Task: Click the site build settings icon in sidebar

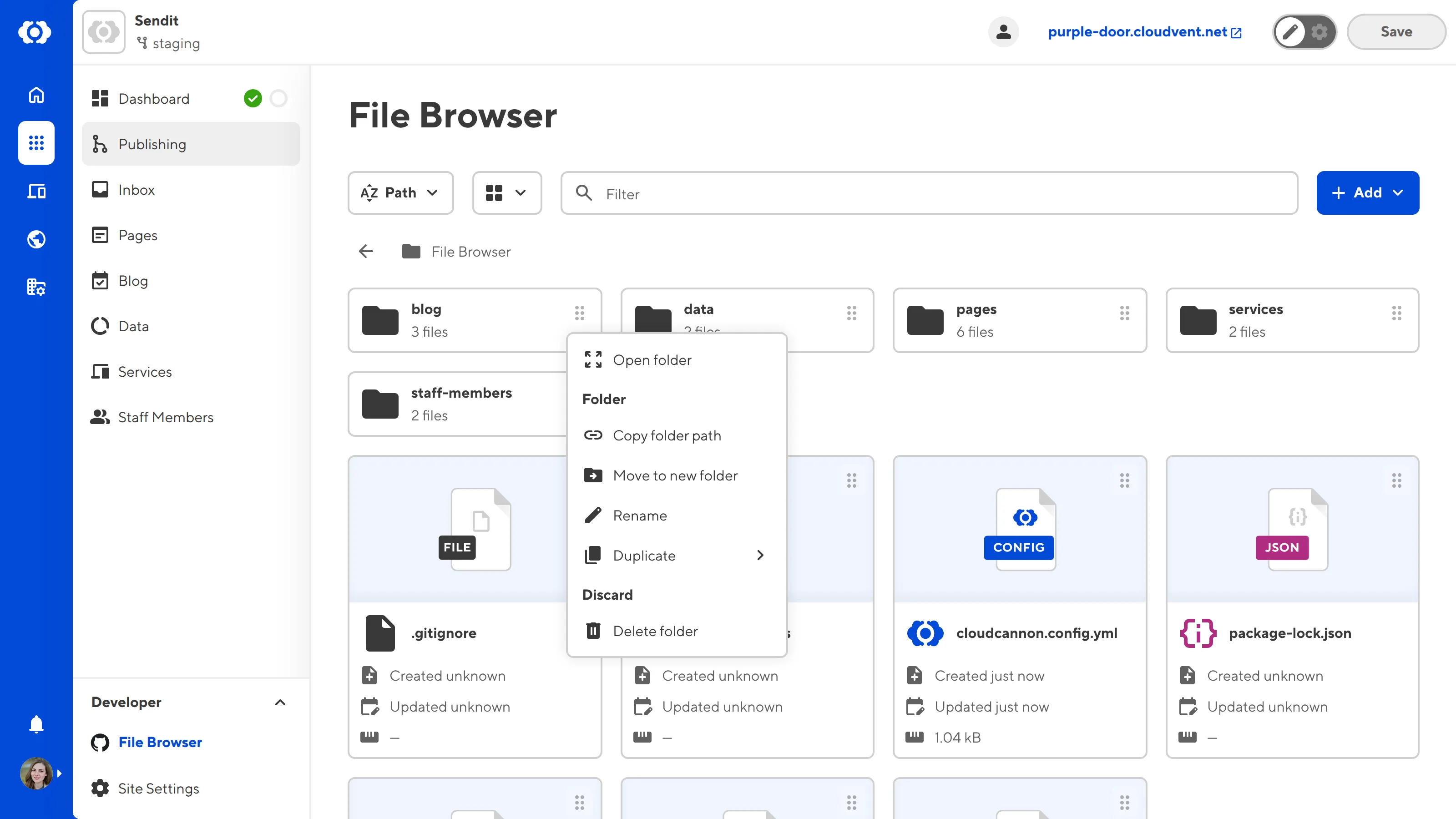Action: [x=35, y=287]
